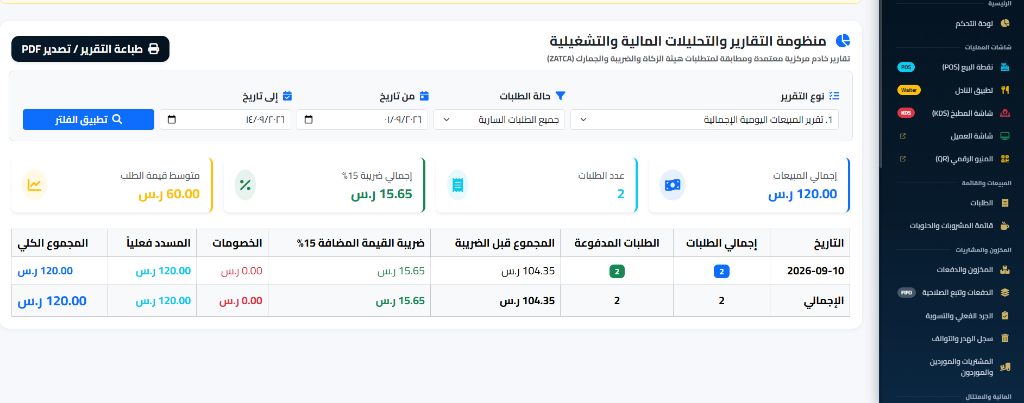The image size is (1024, 403).
Task: Click the red 0.00 ر.س discount in the الإجمالي row
Action: tap(240, 301)
